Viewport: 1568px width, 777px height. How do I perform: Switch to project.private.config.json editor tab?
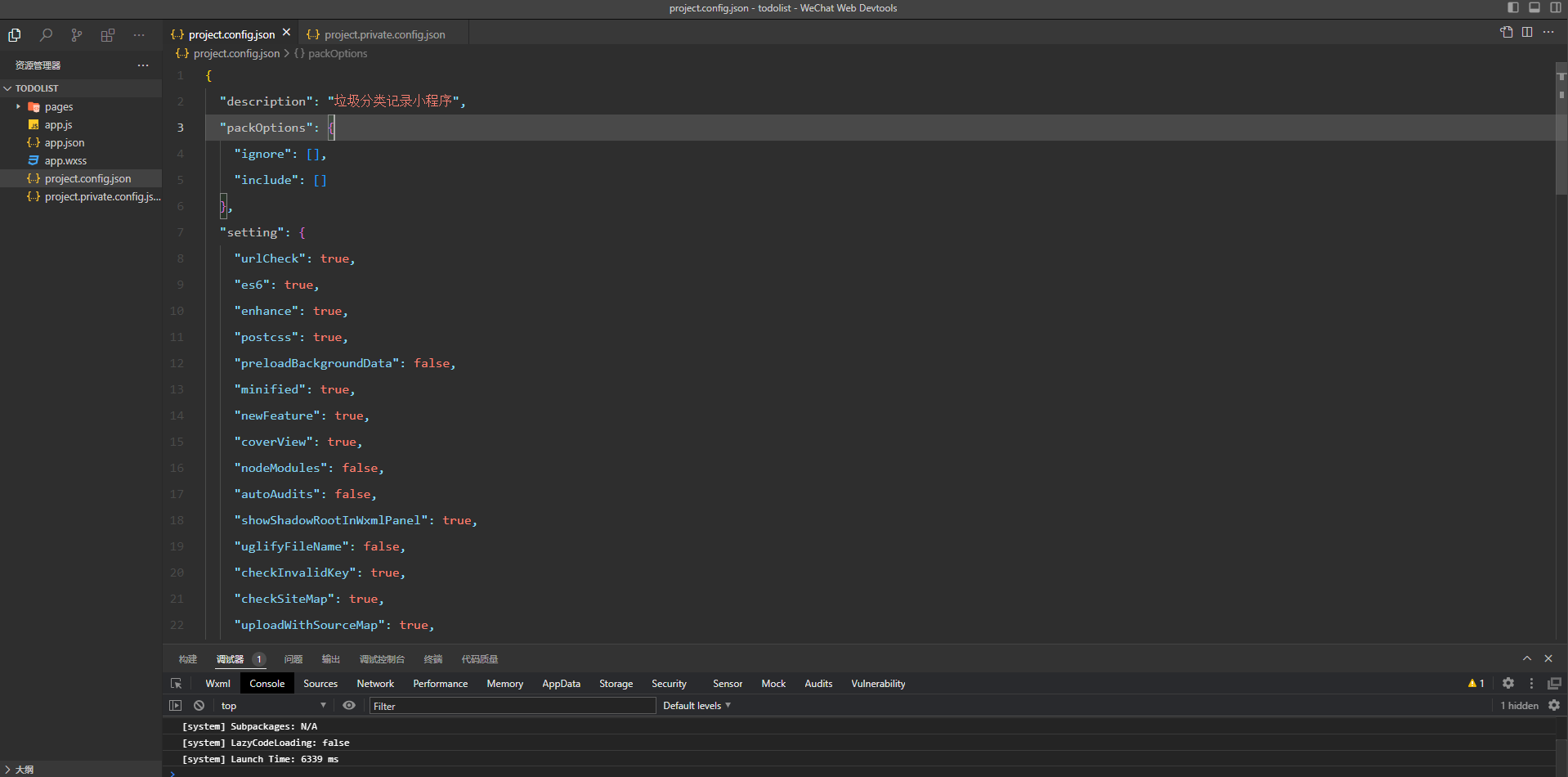(384, 34)
